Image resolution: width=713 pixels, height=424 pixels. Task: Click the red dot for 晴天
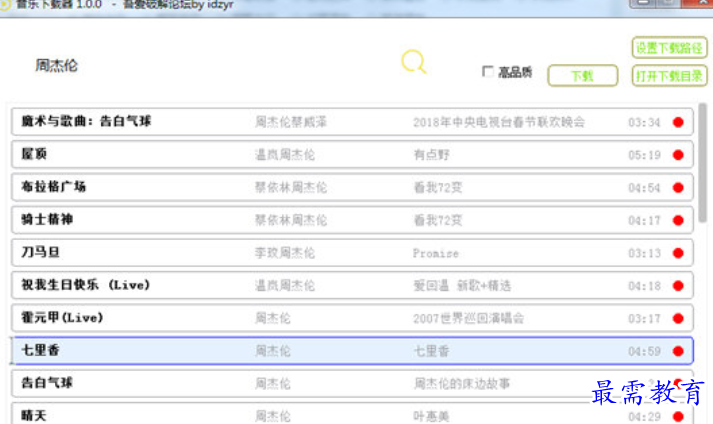678,416
